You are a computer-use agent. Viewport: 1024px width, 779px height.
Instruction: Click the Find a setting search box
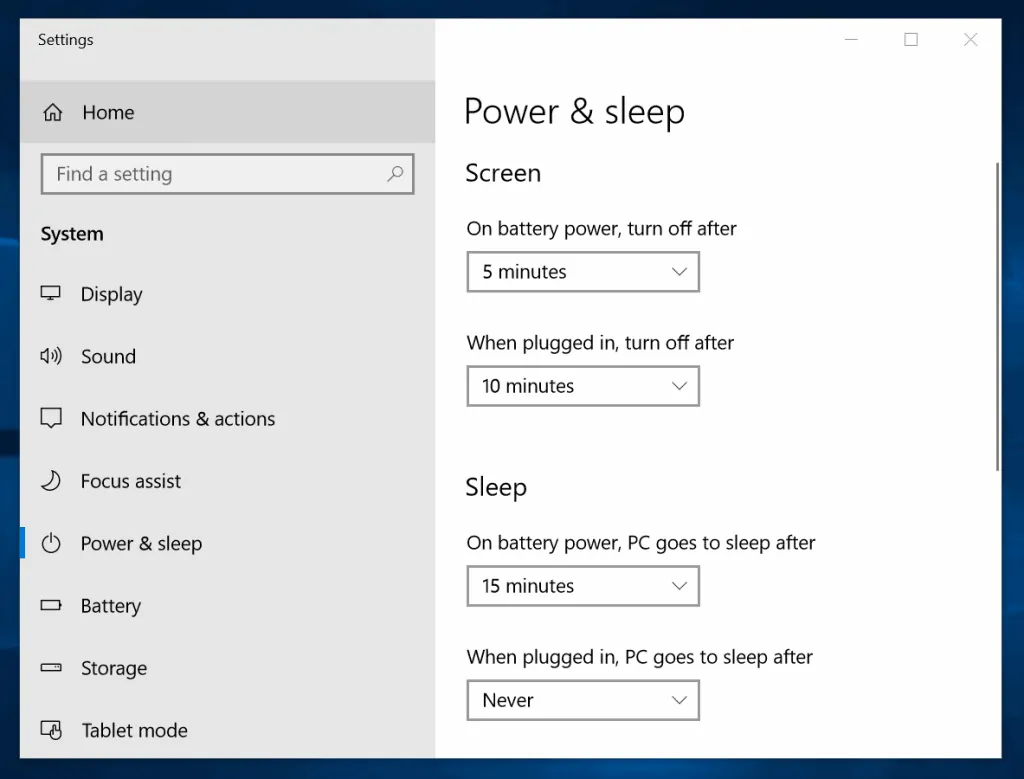pos(200,173)
